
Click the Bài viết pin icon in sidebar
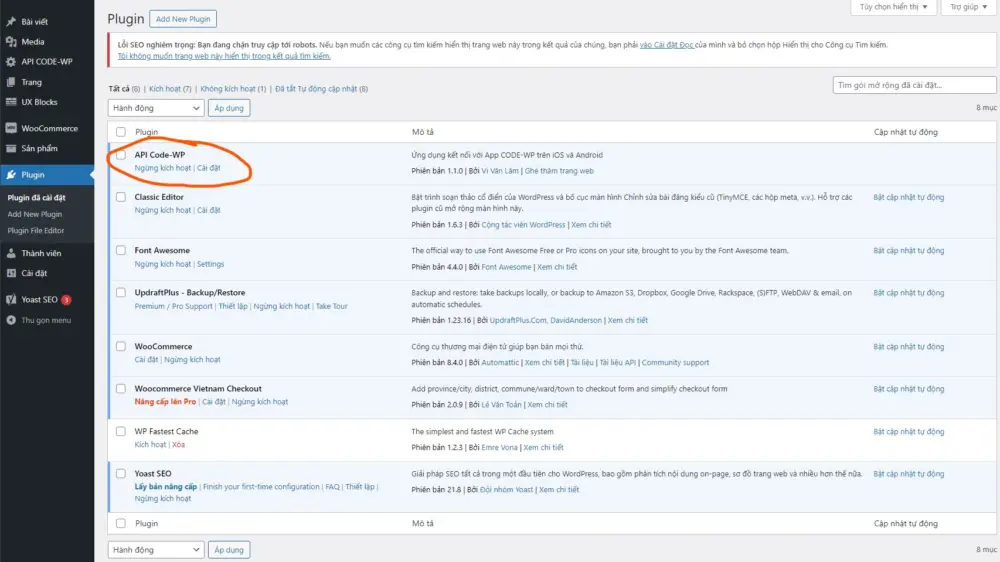point(11,22)
